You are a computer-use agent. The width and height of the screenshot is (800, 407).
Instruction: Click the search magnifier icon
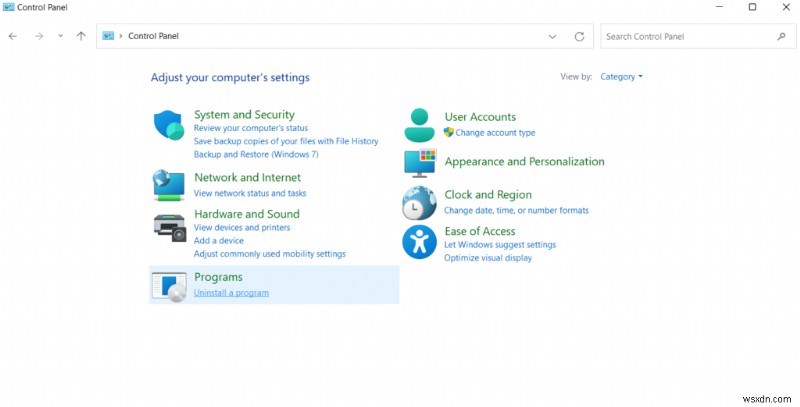[x=781, y=36]
